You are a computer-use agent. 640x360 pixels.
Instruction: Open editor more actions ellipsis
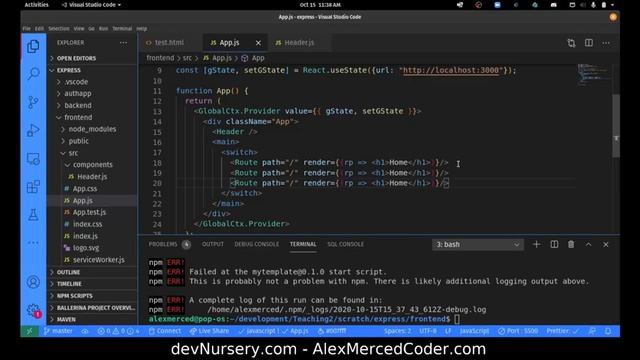click(x=606, y=43)
